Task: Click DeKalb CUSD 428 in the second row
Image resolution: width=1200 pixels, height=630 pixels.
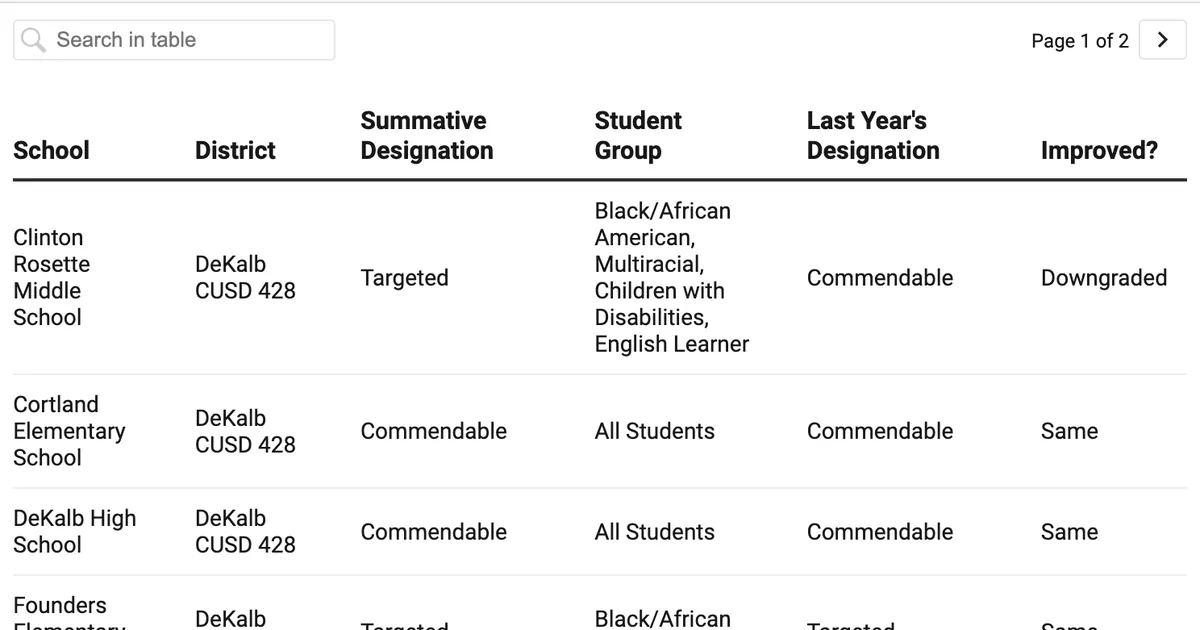Action: coord(245,431)
